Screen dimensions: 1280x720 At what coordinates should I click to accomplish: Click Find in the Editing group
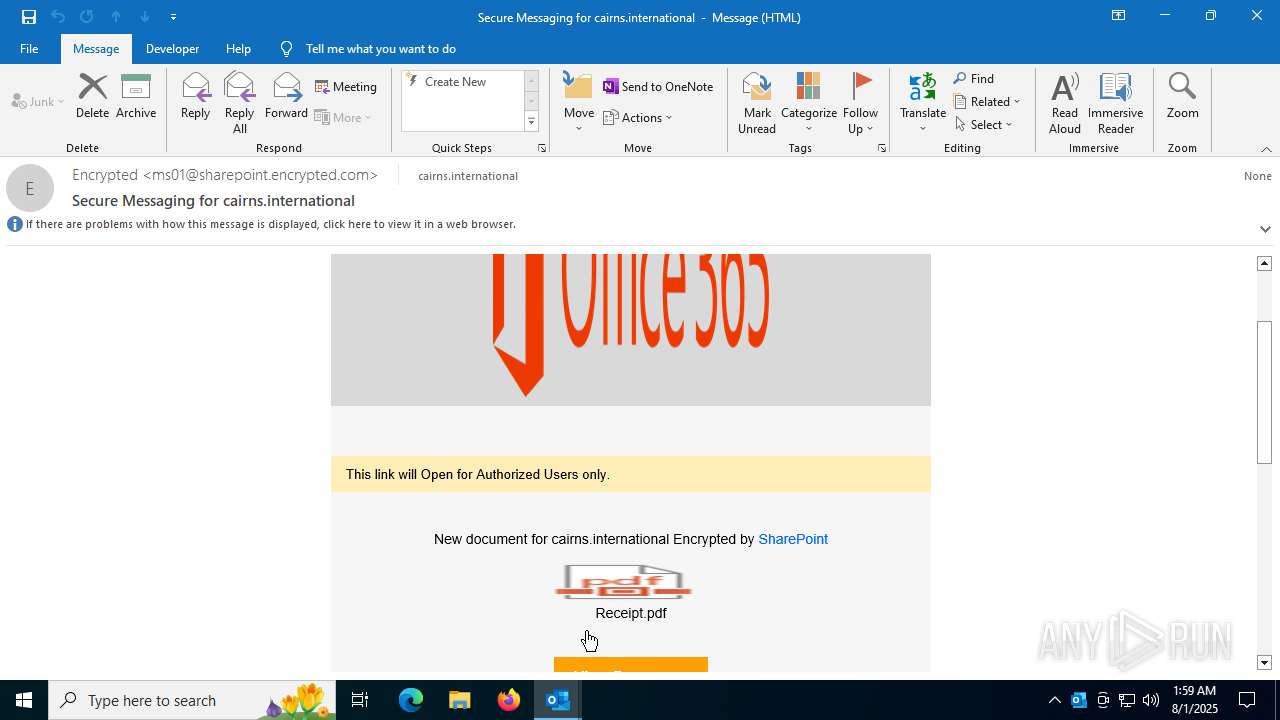[974, 79]
